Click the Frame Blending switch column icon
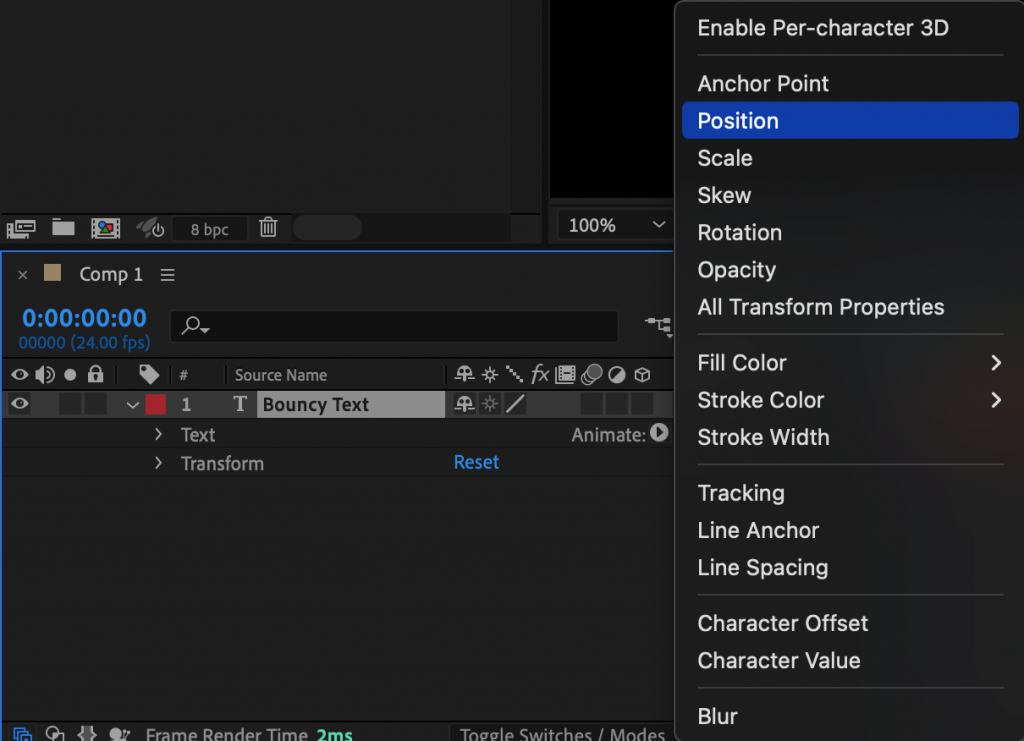 (566, 374)
